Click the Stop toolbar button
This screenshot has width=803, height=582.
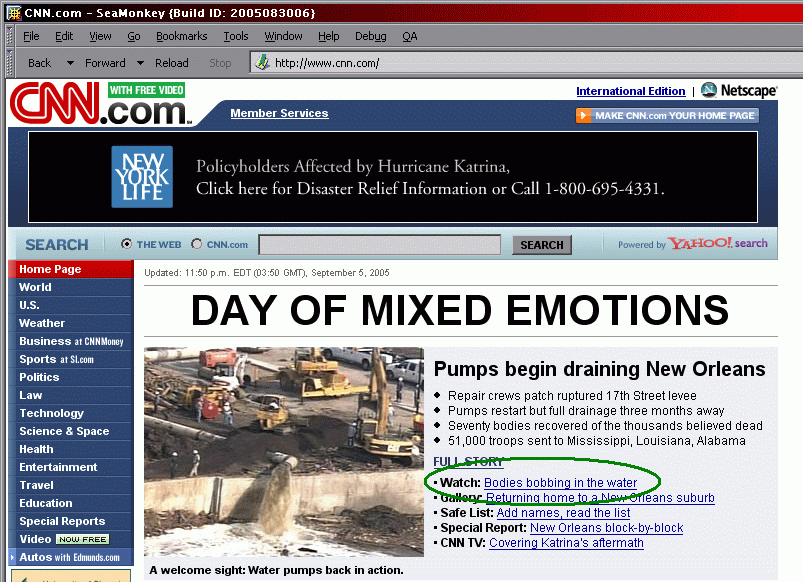pos(220,63)
